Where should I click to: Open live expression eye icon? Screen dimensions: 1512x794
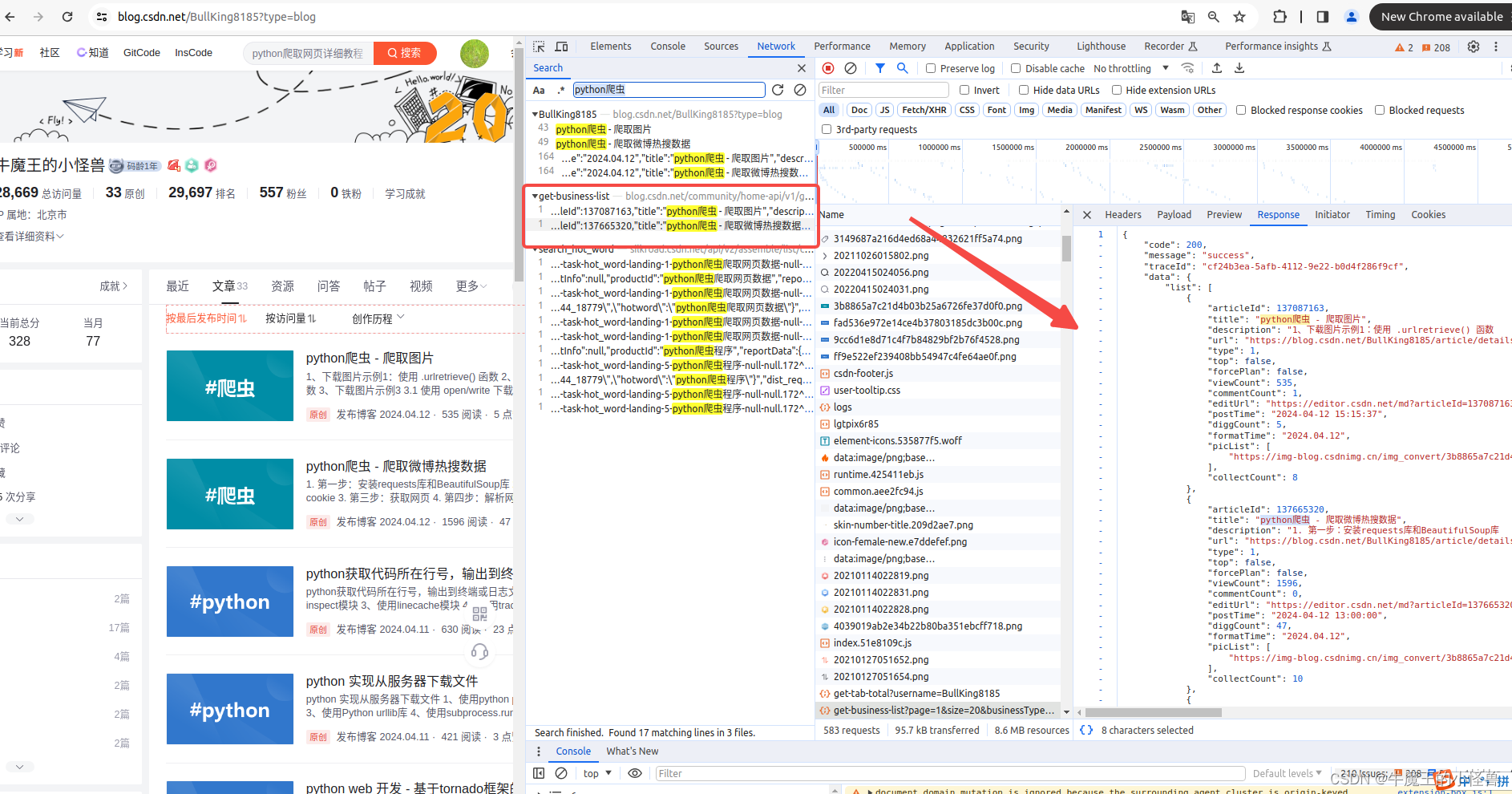pyautogui.click(x=635, y=773)
